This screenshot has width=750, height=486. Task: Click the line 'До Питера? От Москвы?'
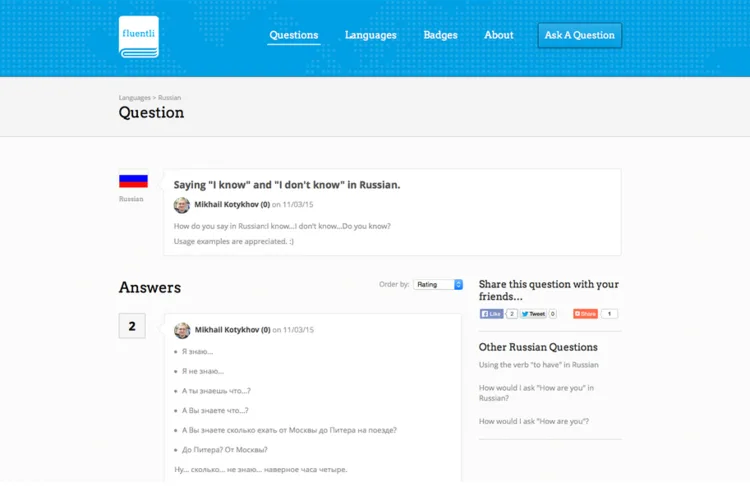pyautogui.click(x=225, y=449)
